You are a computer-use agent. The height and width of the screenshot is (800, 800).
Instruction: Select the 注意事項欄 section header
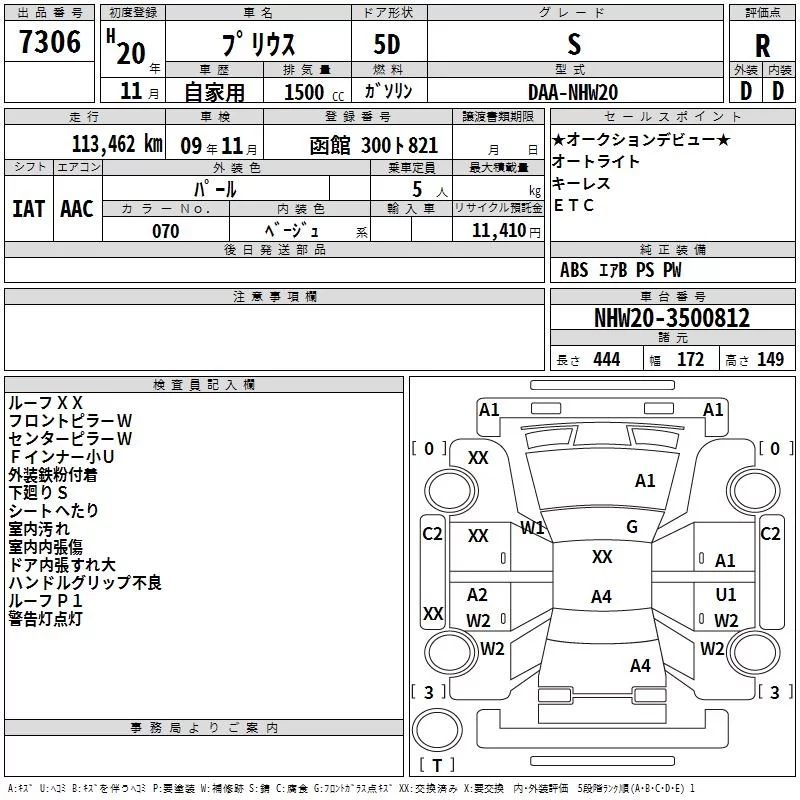(274, 296)
